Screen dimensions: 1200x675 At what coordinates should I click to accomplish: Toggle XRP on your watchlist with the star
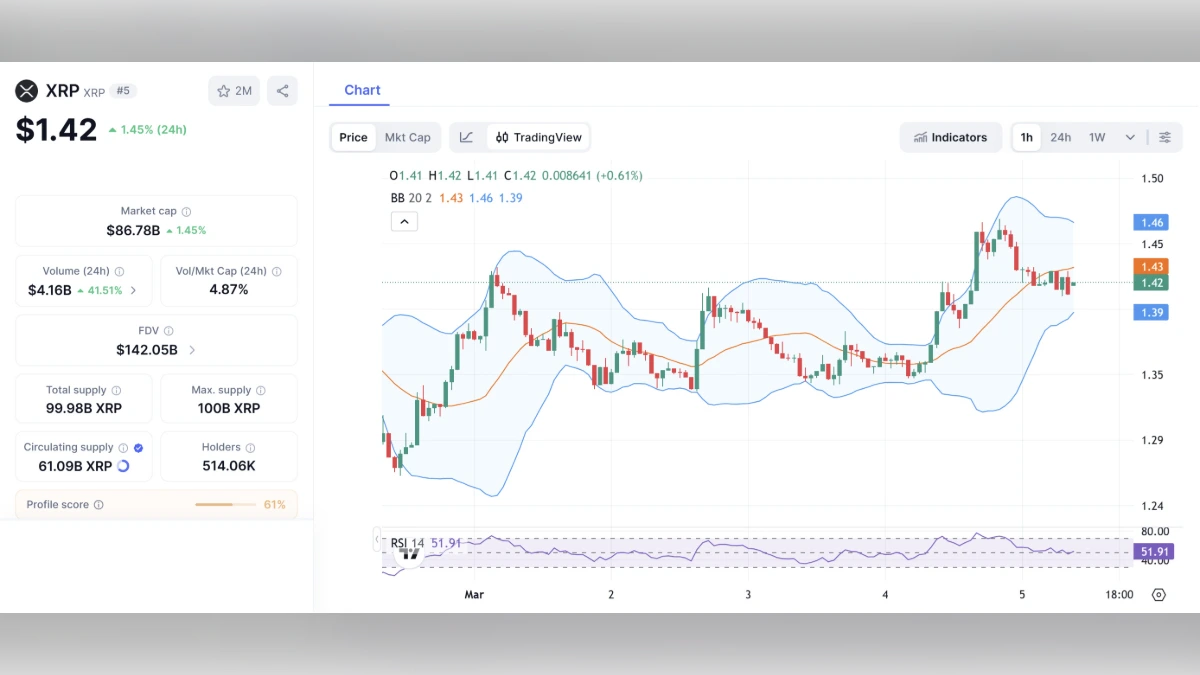pyautogui.click(x=222, y=90)
